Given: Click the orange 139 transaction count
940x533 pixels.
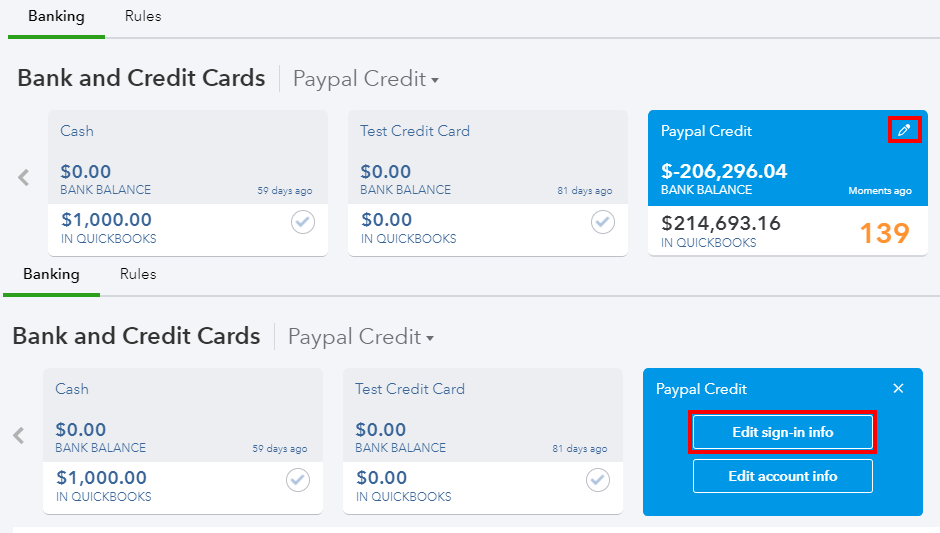Looking at the screenshot, I should tap(885, 233).
